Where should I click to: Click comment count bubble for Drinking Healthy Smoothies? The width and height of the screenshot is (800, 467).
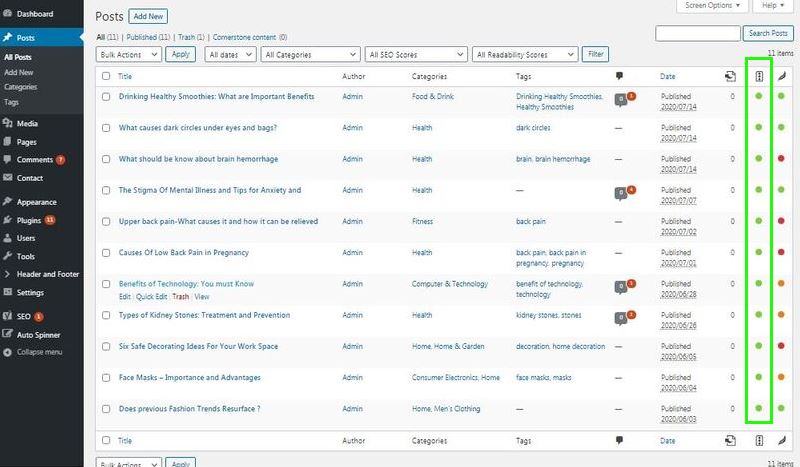(622, 99)
